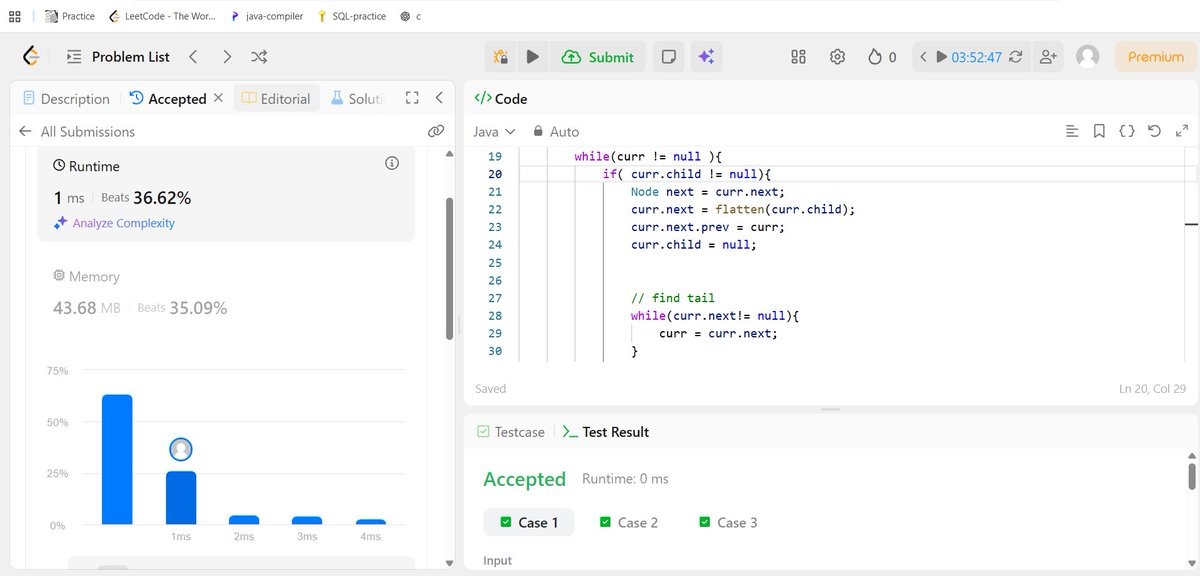Open the Java language dropdown
The image size is (1200, 576).
coord(494,131)
